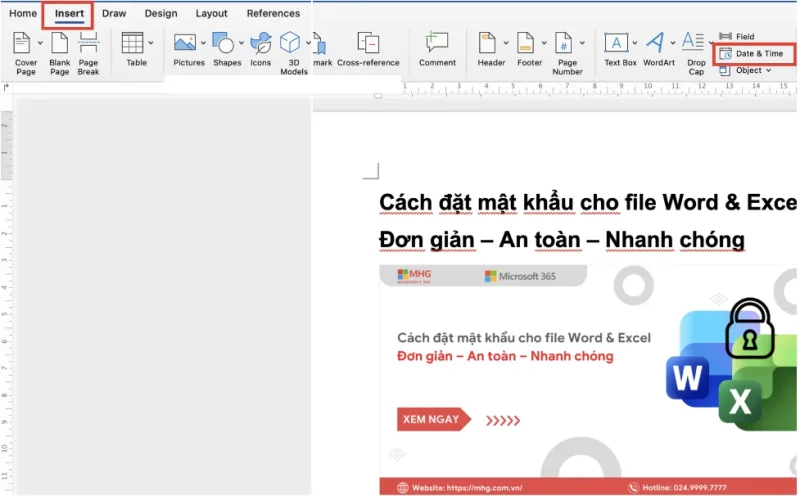
Task: Click the Table grid icon
Action: coord(133,43)
